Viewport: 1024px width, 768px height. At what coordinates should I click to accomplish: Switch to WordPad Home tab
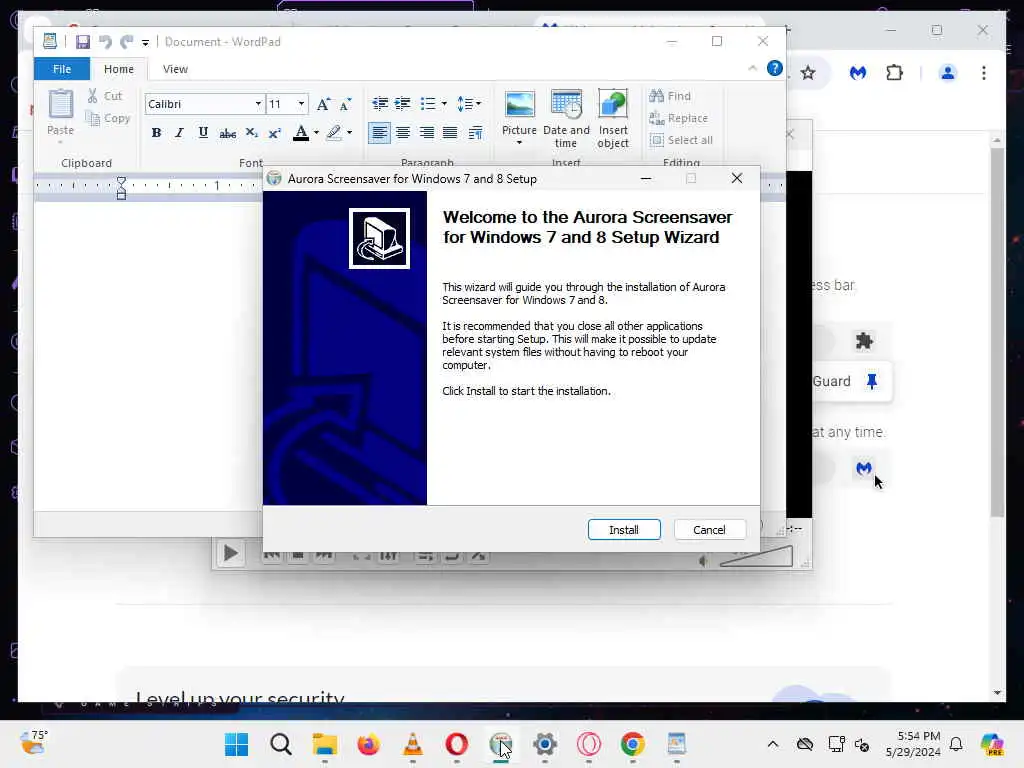point(119,69)
